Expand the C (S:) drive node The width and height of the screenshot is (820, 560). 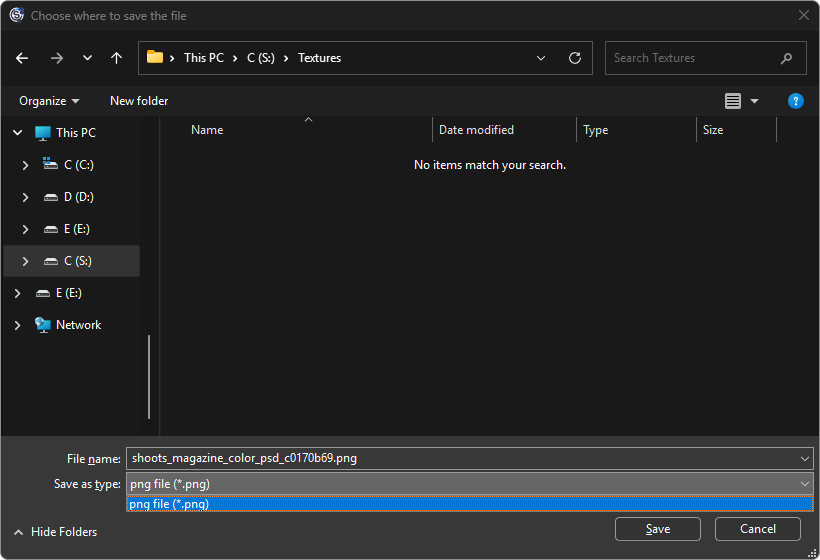[x=25, y=261]
